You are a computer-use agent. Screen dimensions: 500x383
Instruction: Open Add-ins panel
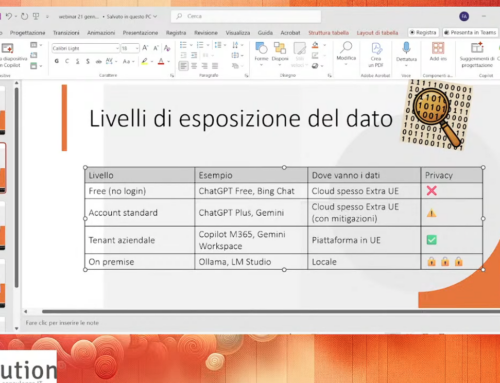tap(438, 52)
